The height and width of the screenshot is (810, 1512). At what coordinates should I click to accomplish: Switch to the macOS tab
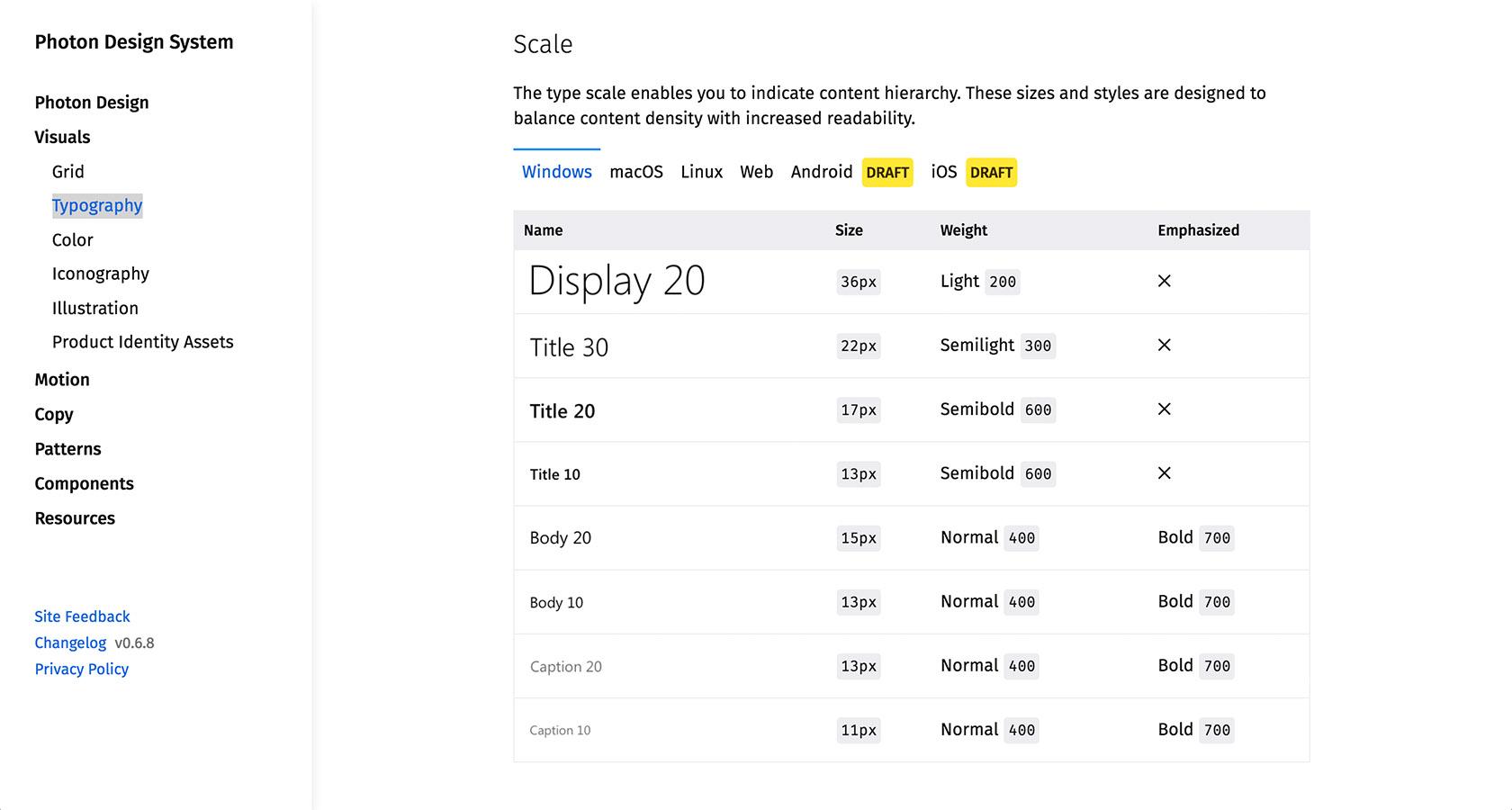pyautogui.click(x=636, y=172)
